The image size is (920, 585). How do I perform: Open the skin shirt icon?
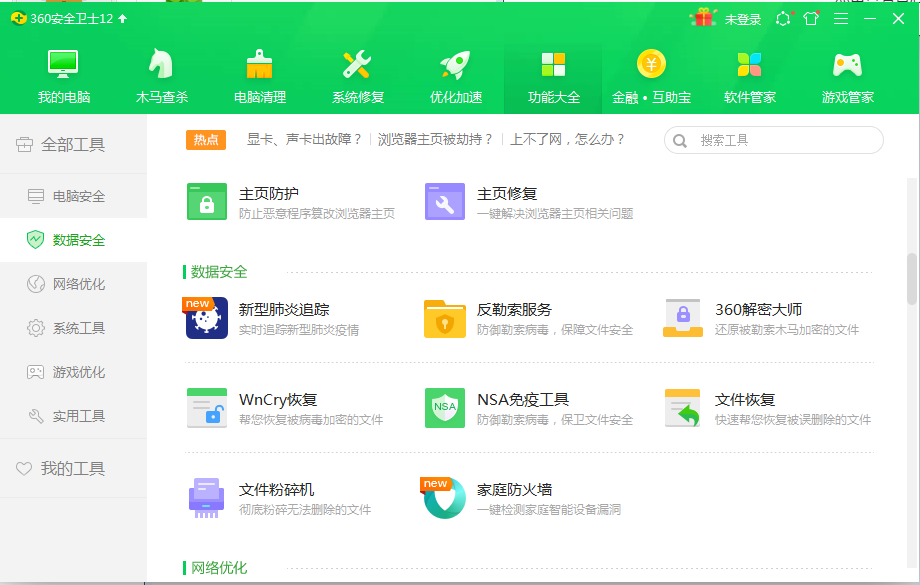pyautogui.click(x=811, y=19)
